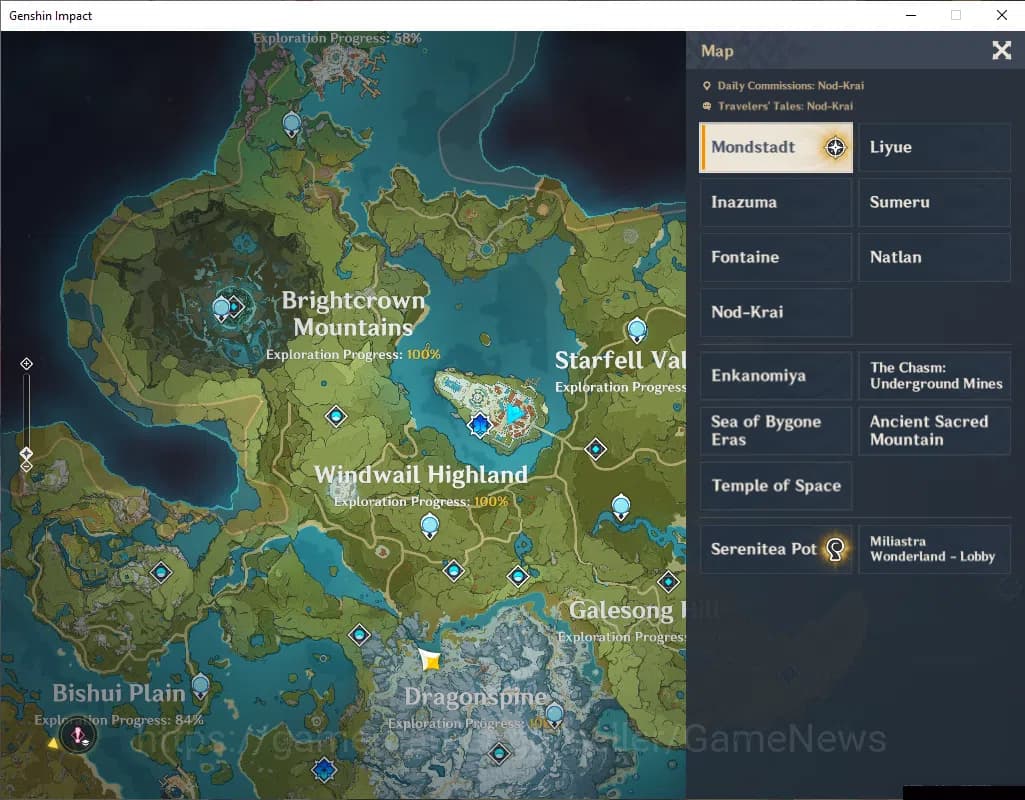Click the plus zoom-in icon on map
Screen dimensions: 1025x800
(x=27, y=364)
